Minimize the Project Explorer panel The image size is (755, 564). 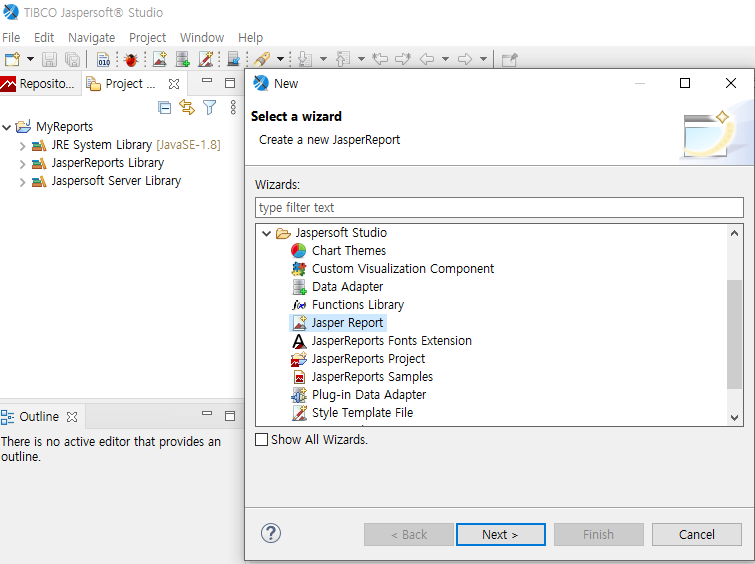point(207,81)
